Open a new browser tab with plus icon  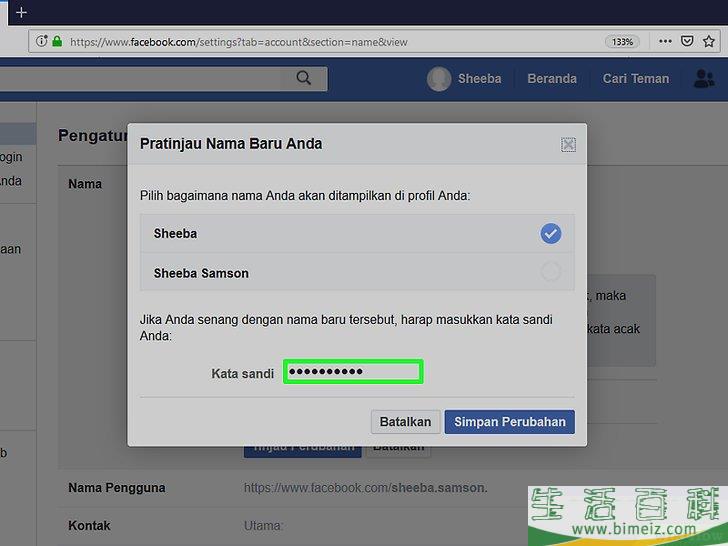(x=21, y=12)
